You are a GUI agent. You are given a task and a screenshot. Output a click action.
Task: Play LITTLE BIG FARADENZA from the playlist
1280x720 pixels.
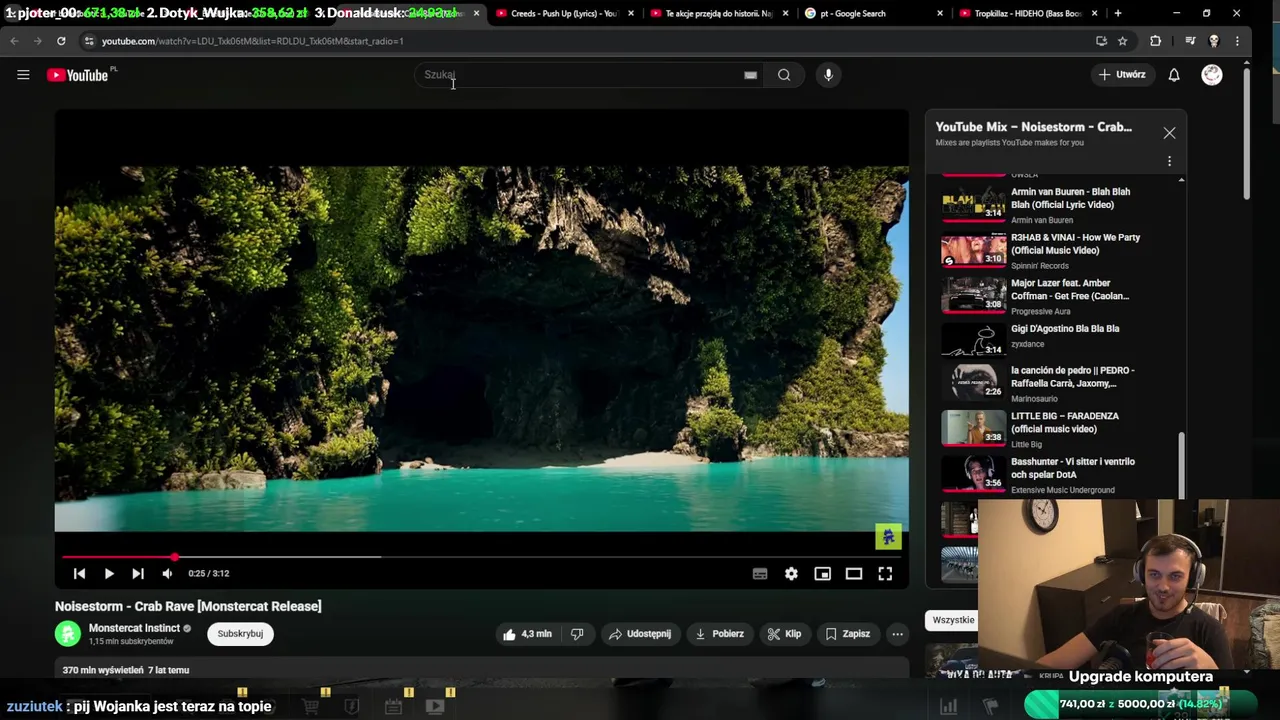pyautogui.click(x=1058, y=429)
